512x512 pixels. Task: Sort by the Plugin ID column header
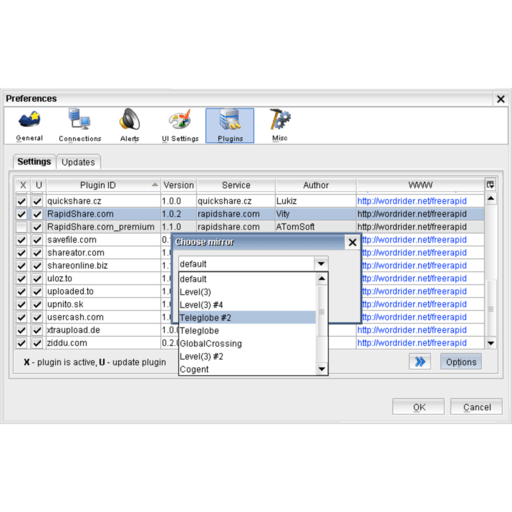click(103, 185)
